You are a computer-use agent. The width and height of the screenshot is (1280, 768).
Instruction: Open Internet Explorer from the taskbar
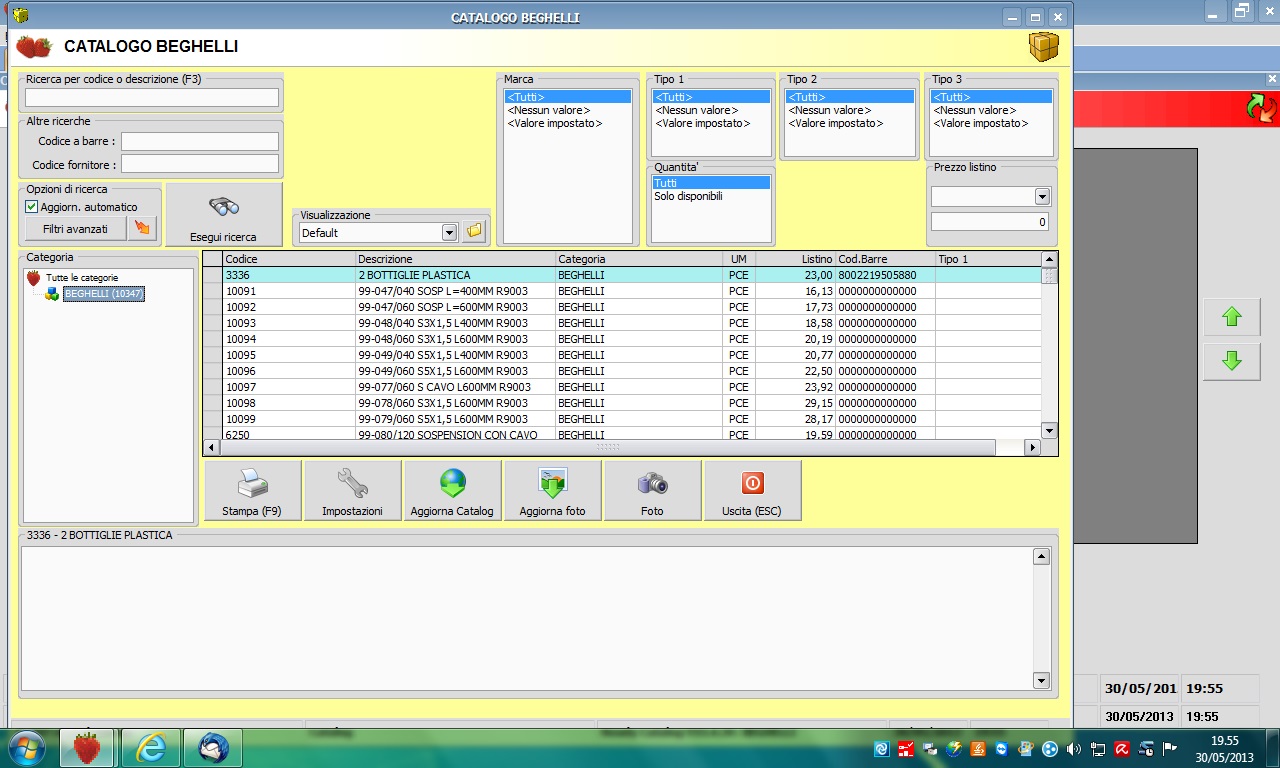coord(151,748)
